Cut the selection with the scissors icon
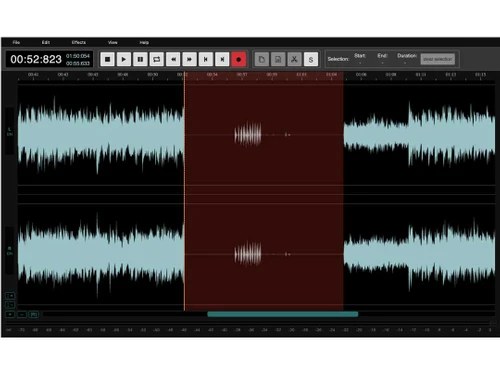This screenshot has height=375, width=500. coord(294,59)
